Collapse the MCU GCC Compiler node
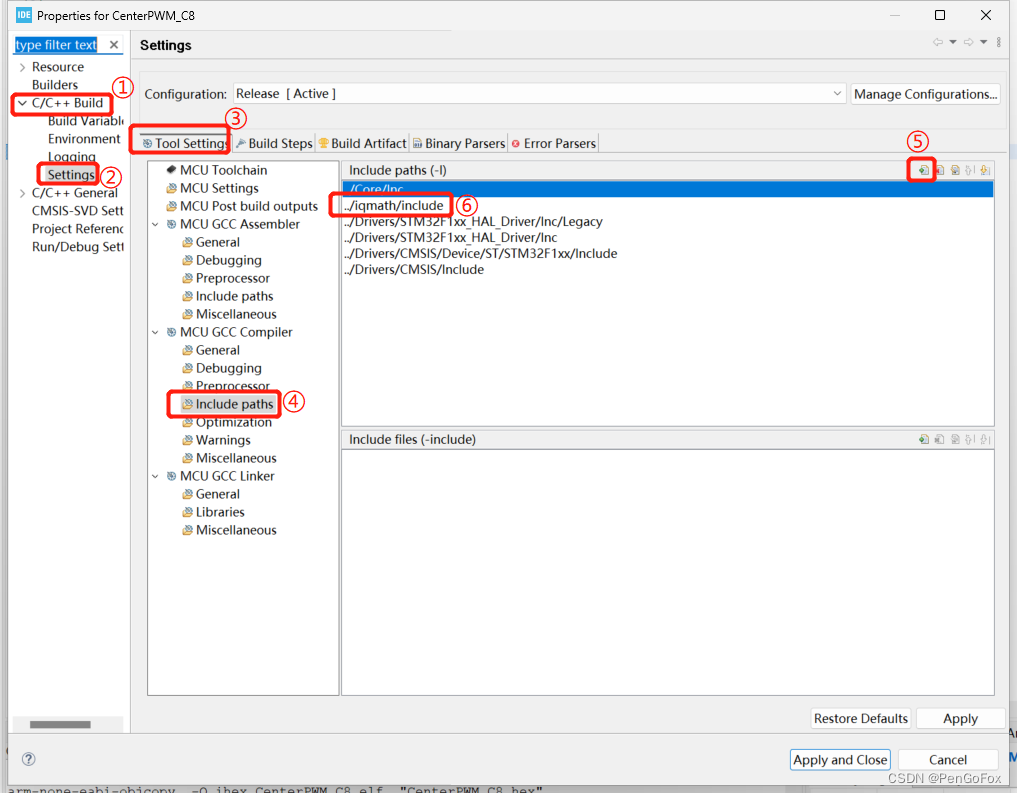This screenshot has width=1017, height=793. pos(155,332)
